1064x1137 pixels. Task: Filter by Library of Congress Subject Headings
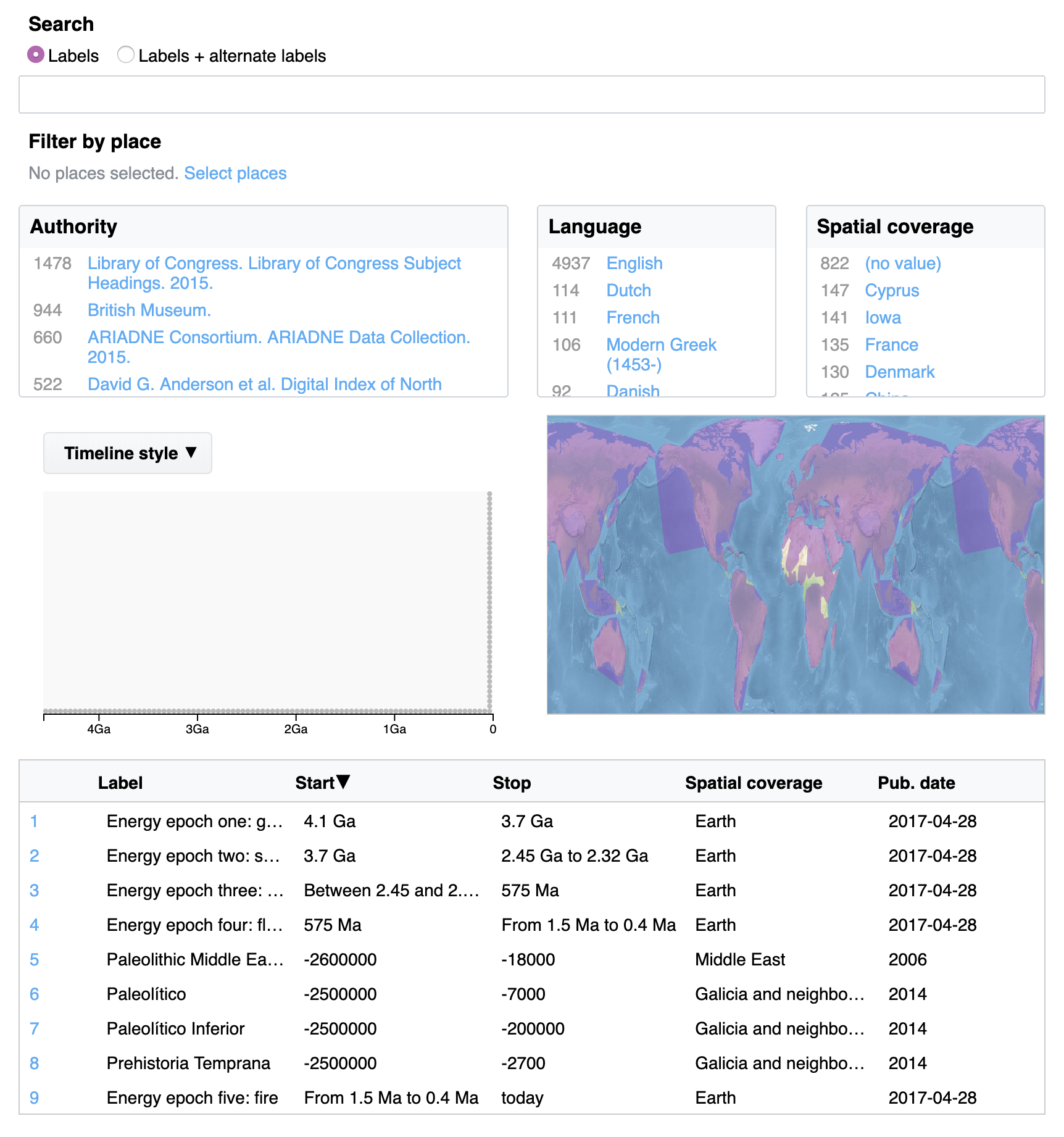(x=274, y=273)
